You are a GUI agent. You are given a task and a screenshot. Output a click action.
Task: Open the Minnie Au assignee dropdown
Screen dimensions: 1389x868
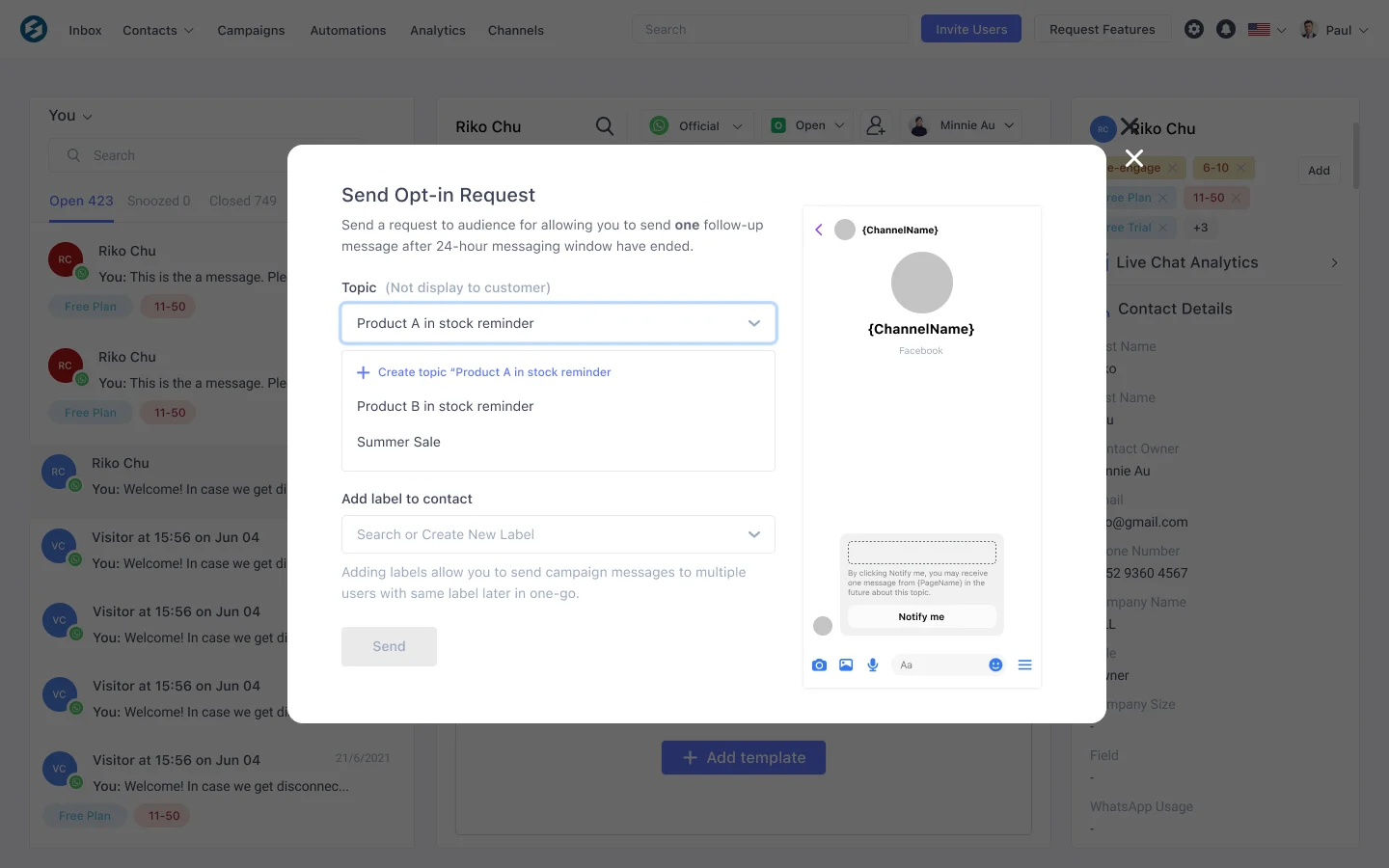click(x=962, y=124)
